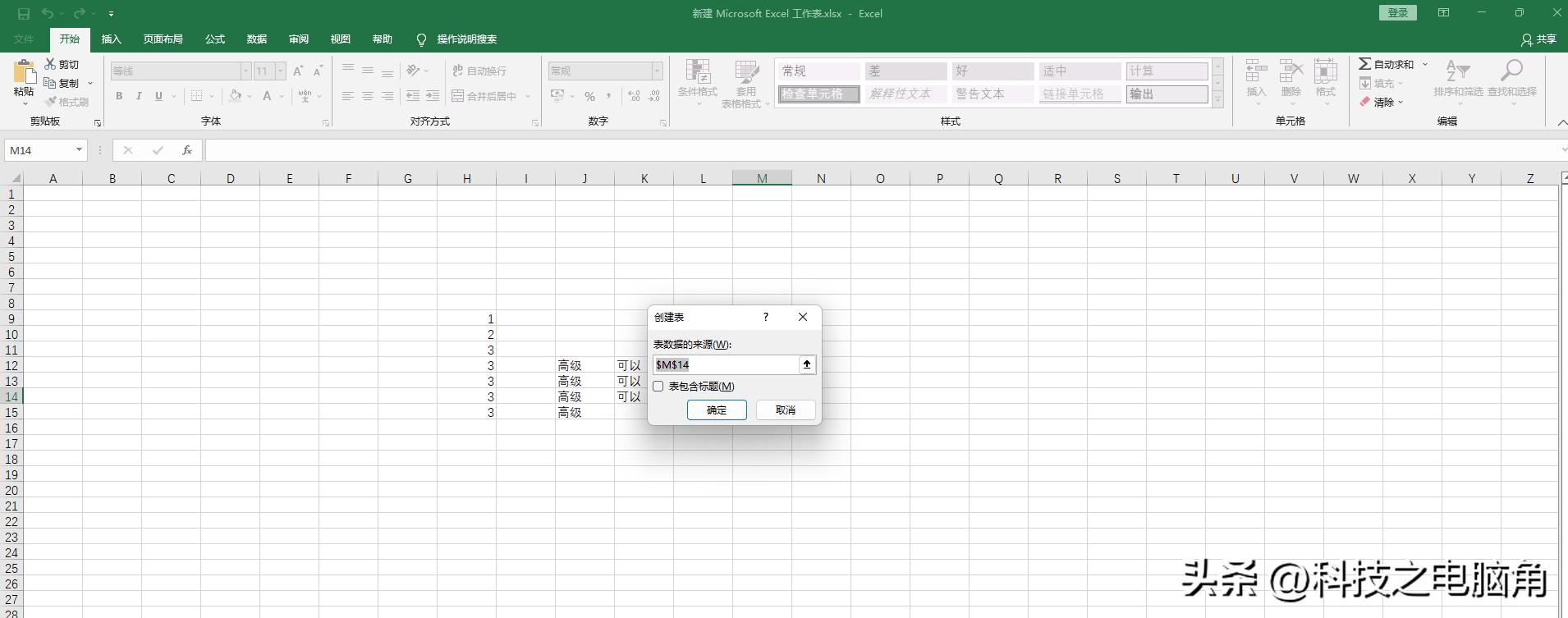Click the table data source range field

coord(726,364)
